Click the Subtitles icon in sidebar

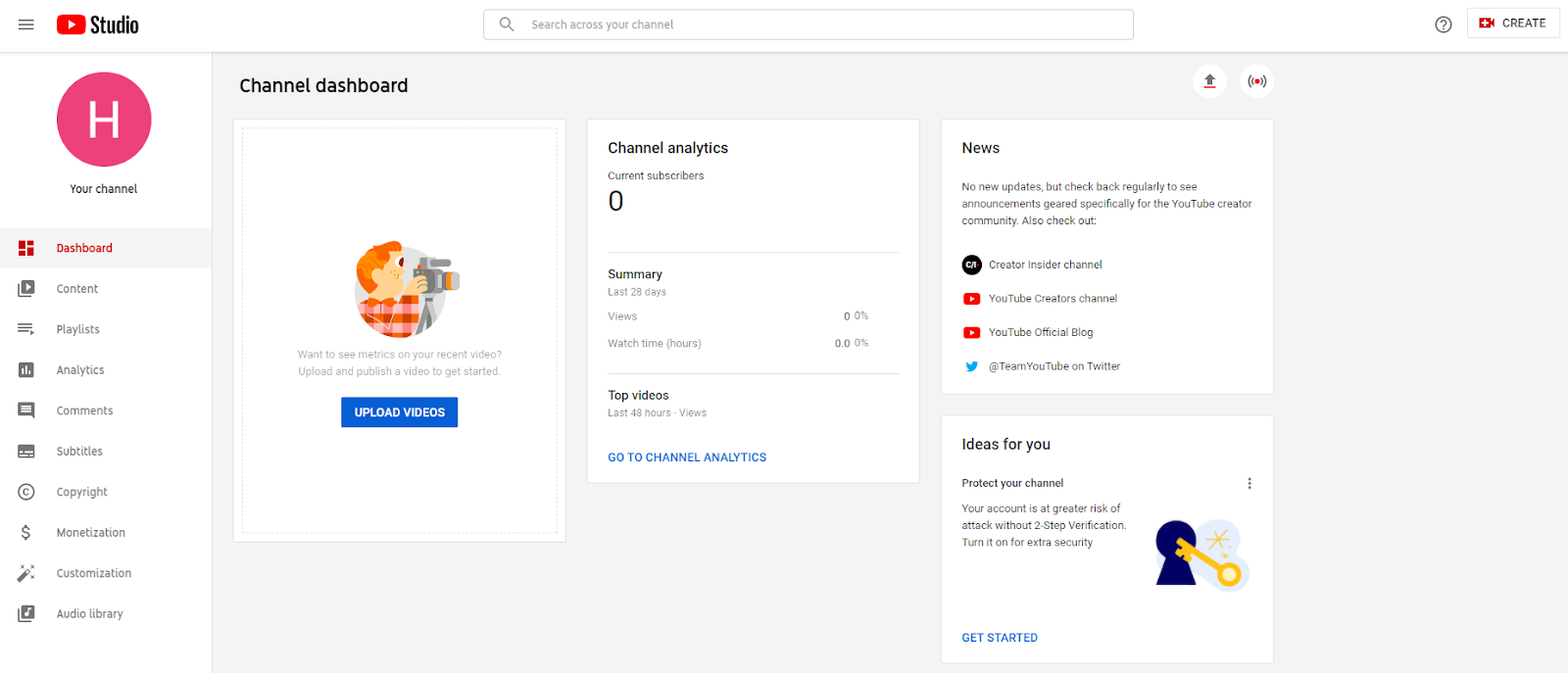coord(26,452)
